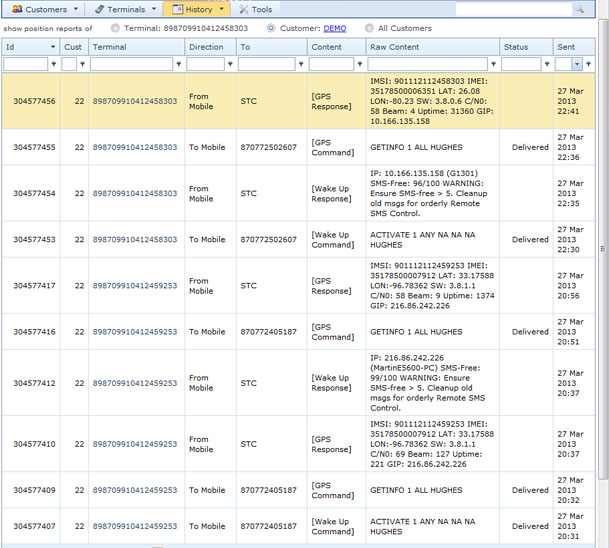Click the Terminals satellite icon
Image resolution: width=609 pixels, height=548 pixels.
99,9
